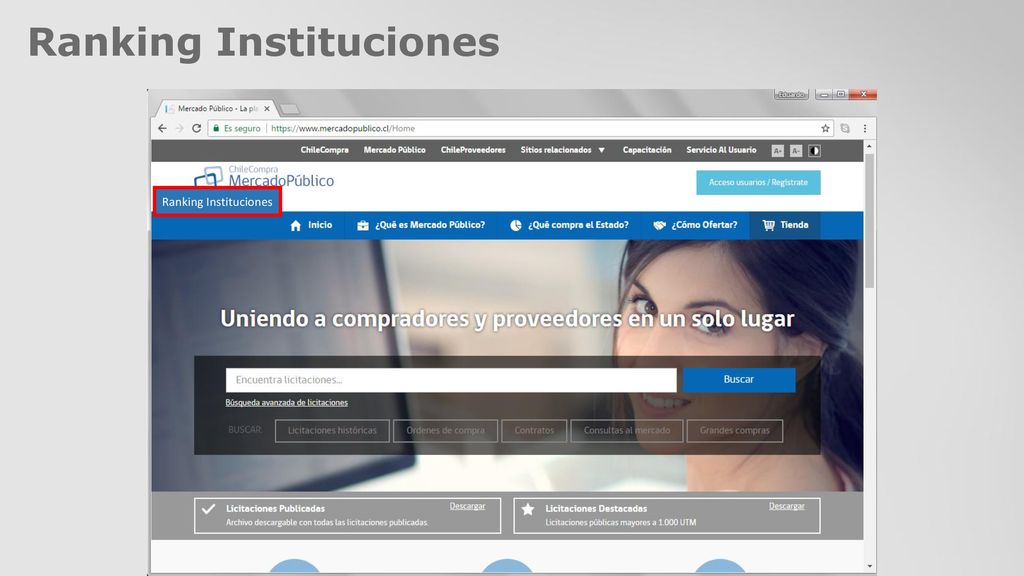Click scrollbar down arrow

coord(869,567)
